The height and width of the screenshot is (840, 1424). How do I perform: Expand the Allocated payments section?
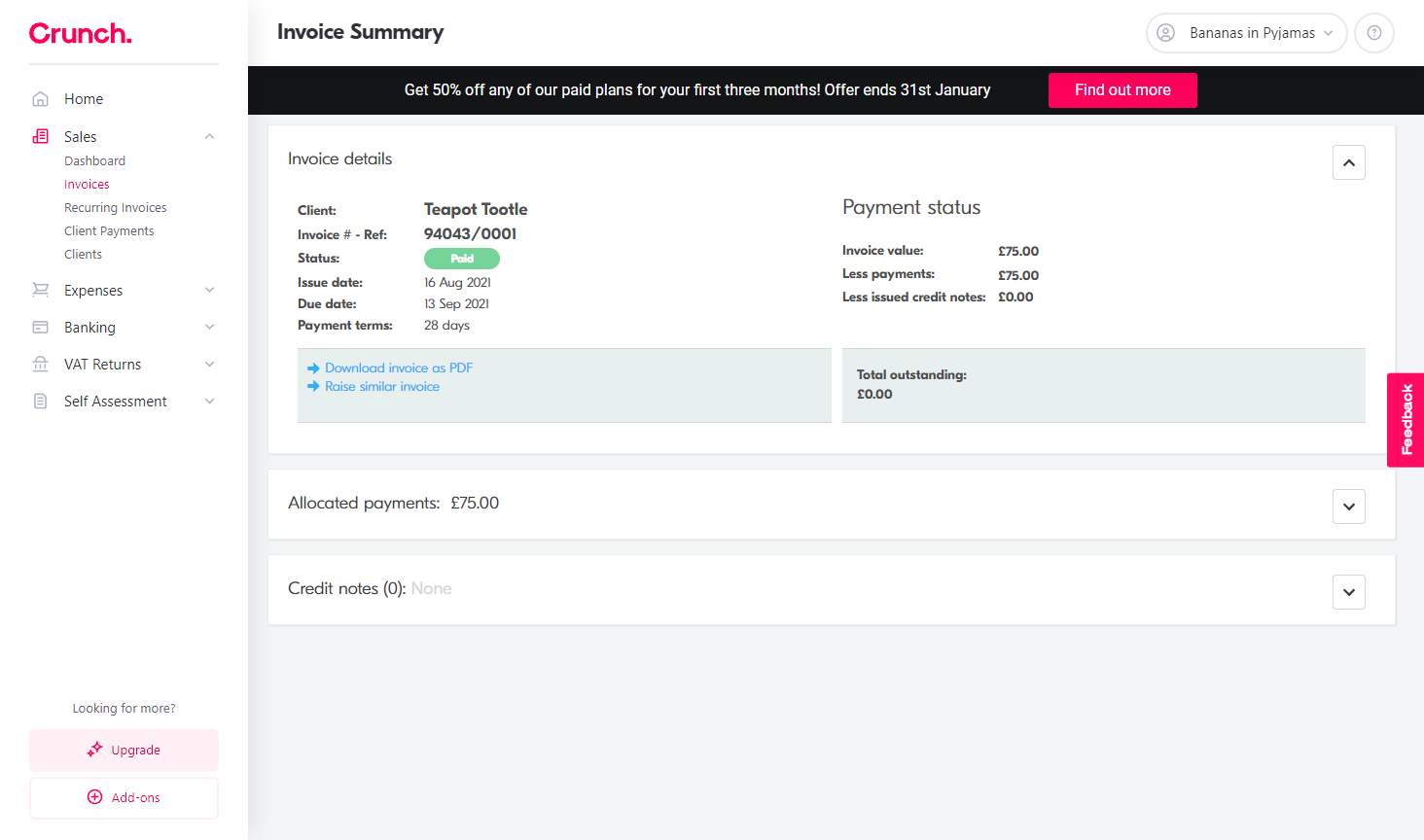click(1348, 507)
